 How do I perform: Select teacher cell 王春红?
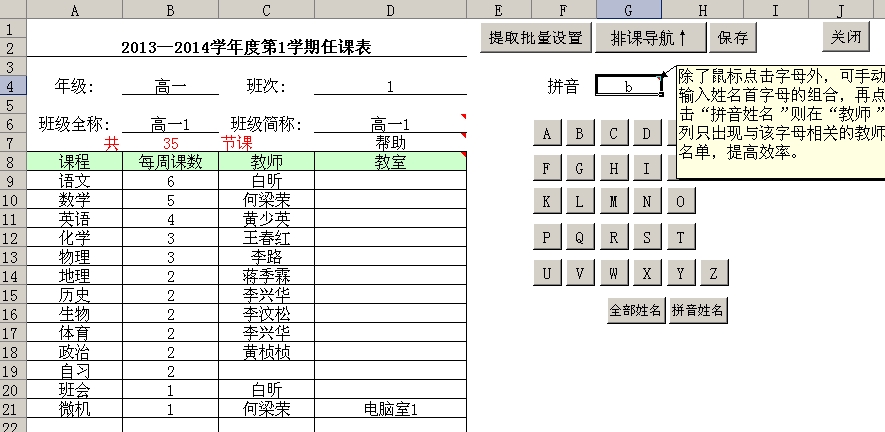click(x=266, y=238)
